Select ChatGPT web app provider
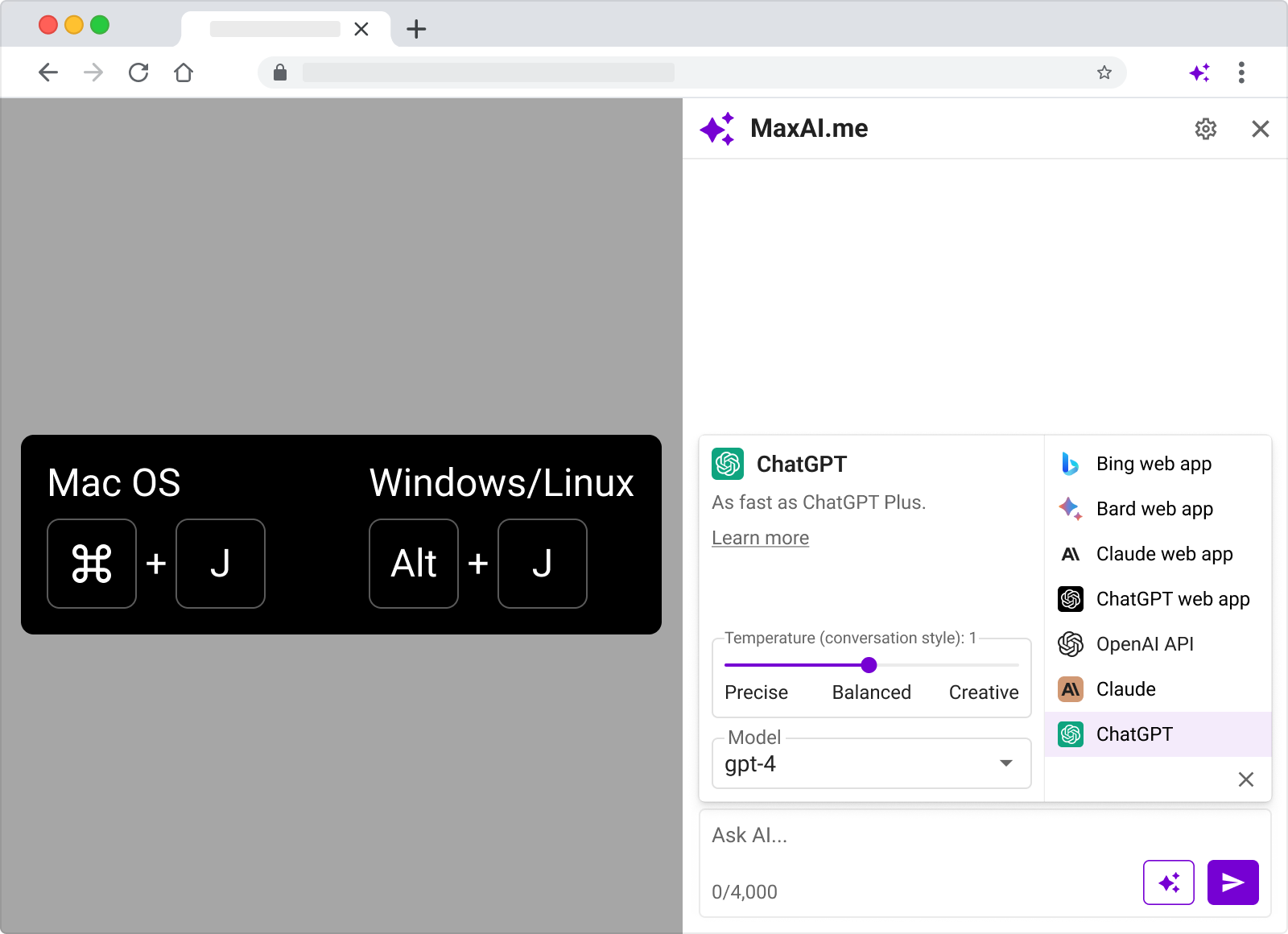 click(1158, 599)
